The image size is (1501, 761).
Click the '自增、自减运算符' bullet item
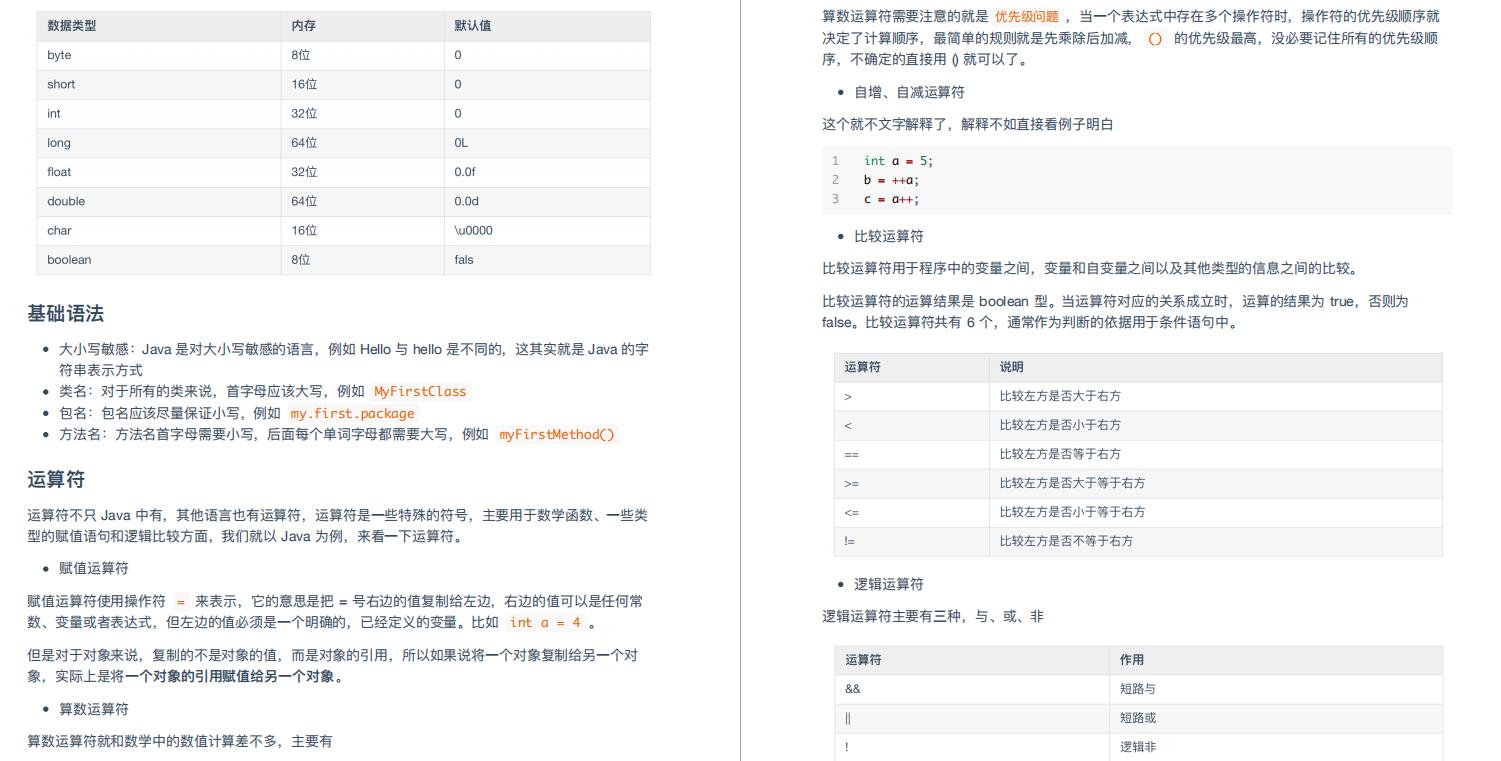pyautogui.click(x=909, y=92)
